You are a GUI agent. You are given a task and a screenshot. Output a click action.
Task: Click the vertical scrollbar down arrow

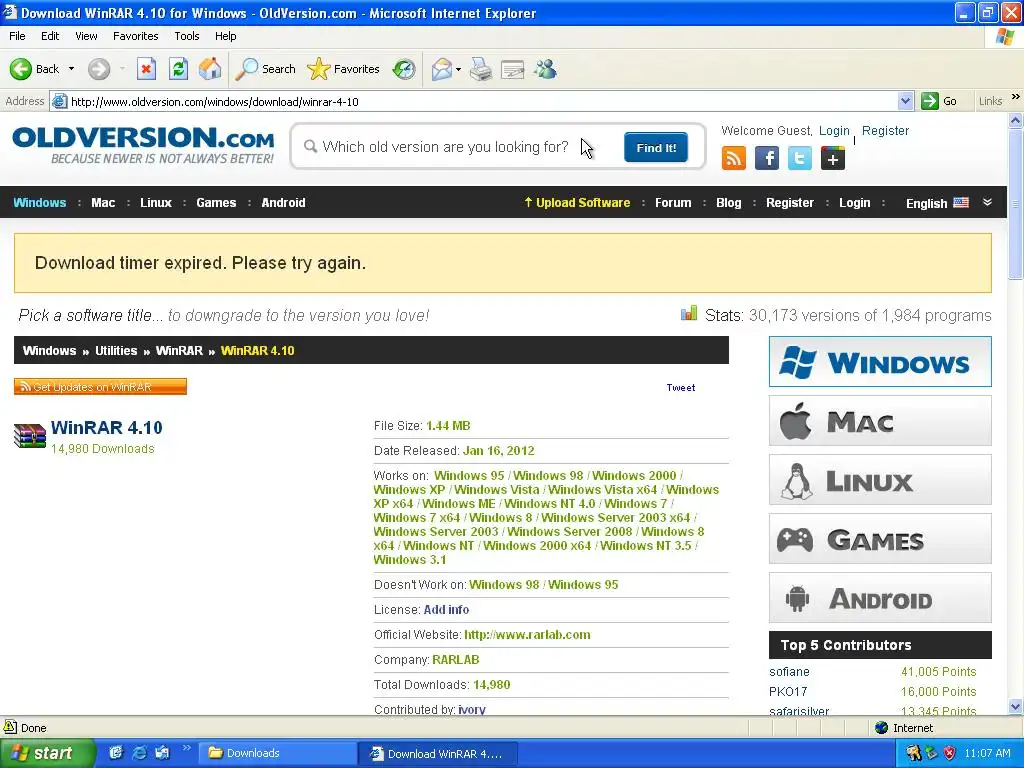pos(1016,707)
